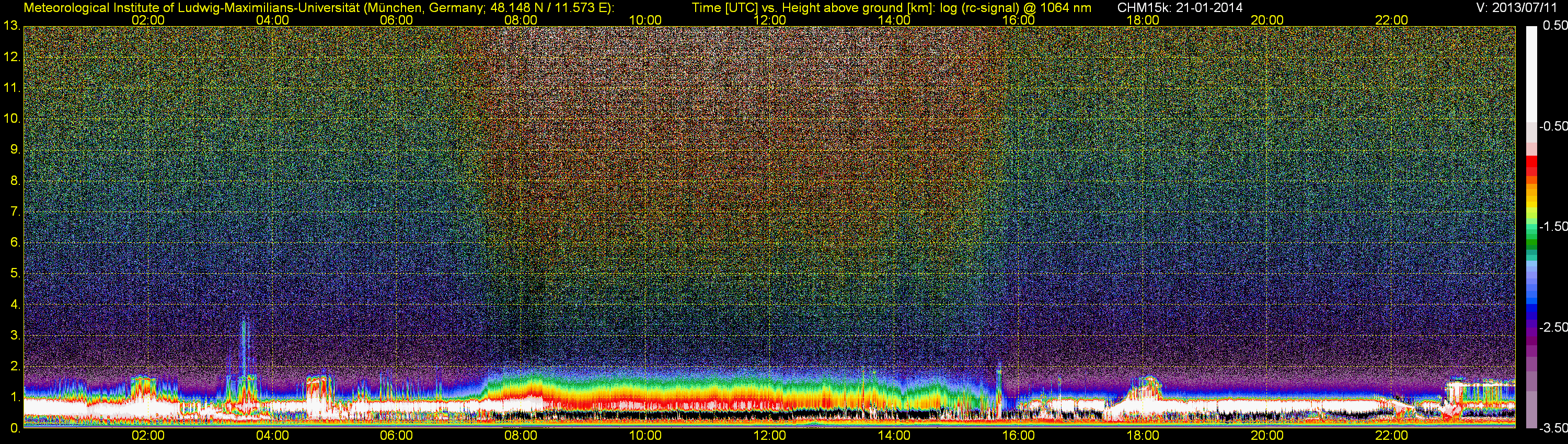Click the '16:00' label on the bottom time axis

[x=1018, y=436]
